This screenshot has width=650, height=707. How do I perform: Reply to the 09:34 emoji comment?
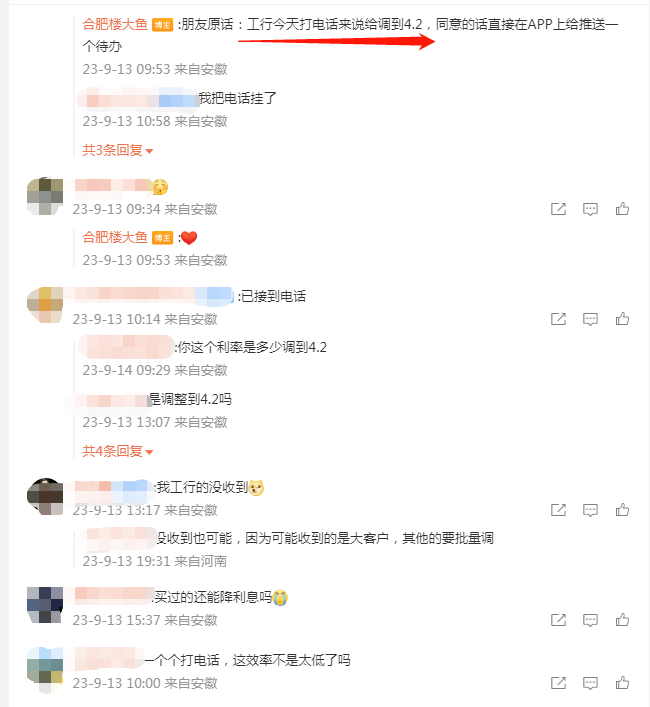pos(590,209)
